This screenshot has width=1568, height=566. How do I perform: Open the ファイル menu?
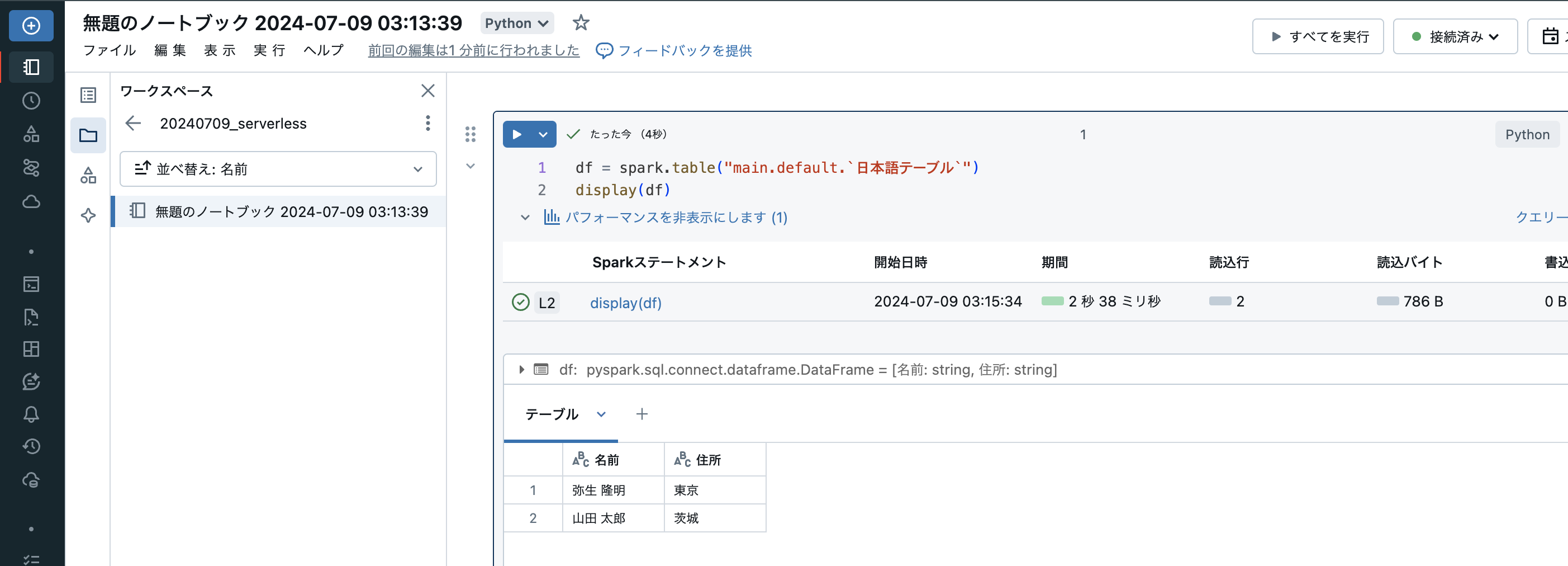tap(109, 50)
